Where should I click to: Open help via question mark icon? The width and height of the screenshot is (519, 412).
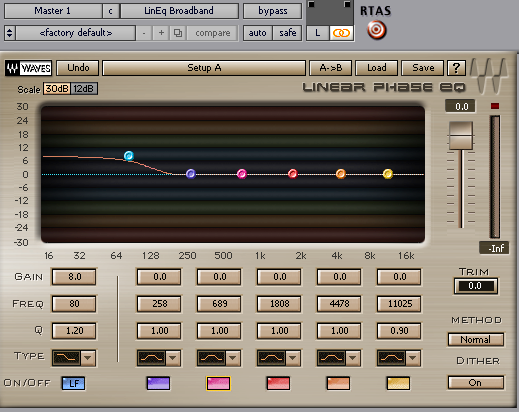(456, 68)
